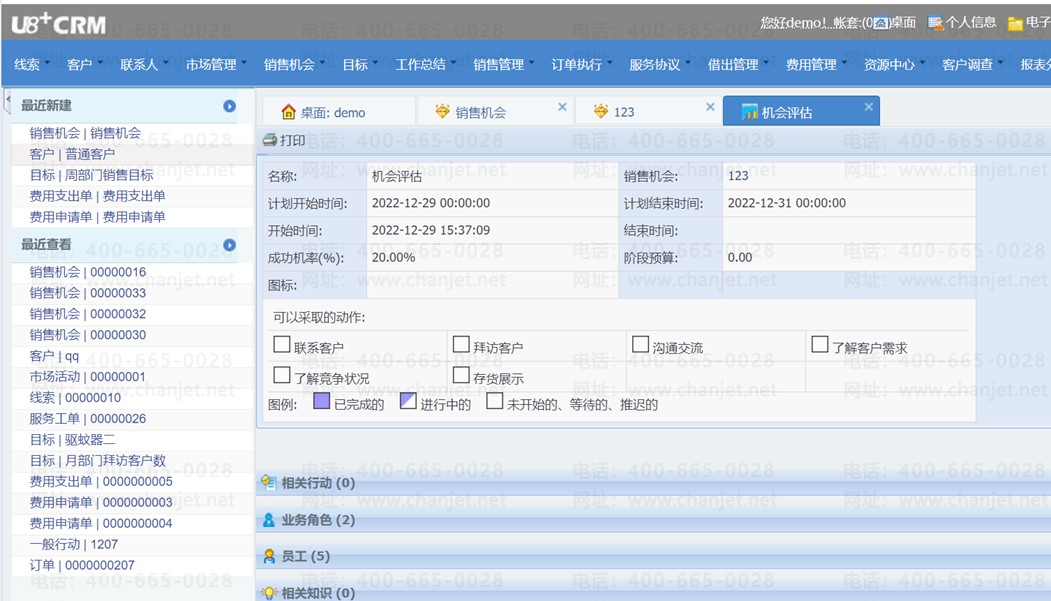Click the printer icon next to 打印

pyautogui.click(x=269, y=140)
